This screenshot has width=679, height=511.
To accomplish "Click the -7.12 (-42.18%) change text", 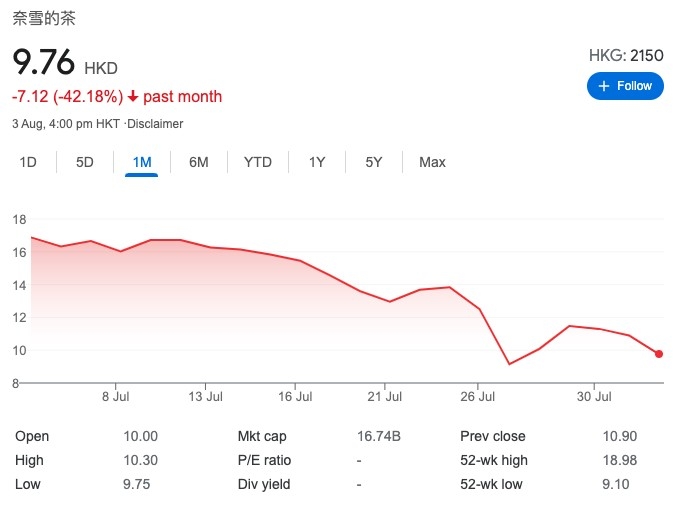I will 68,97.
